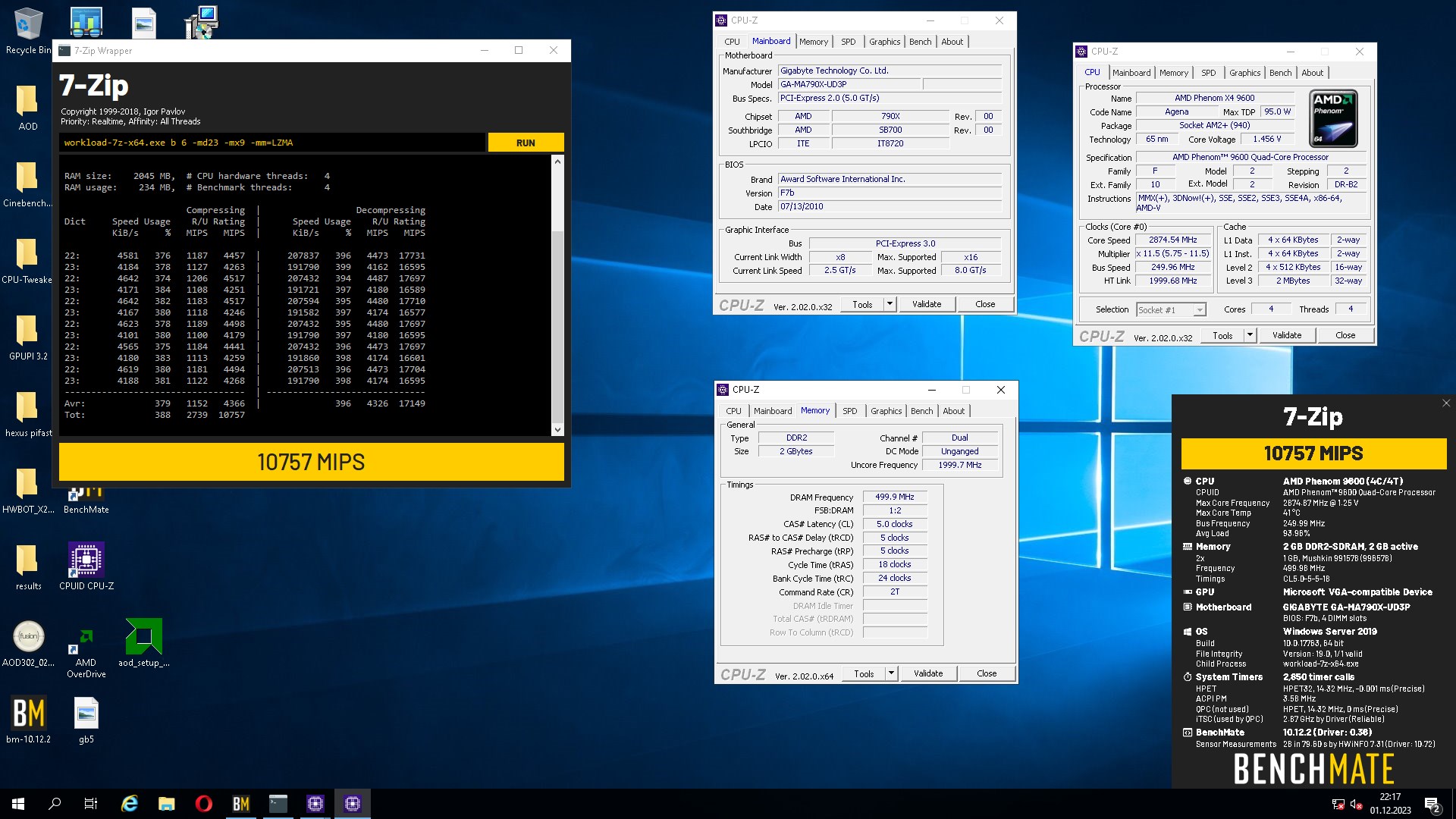Open SPD tab in CPU tab CPU-Z window

point(1208,73)
